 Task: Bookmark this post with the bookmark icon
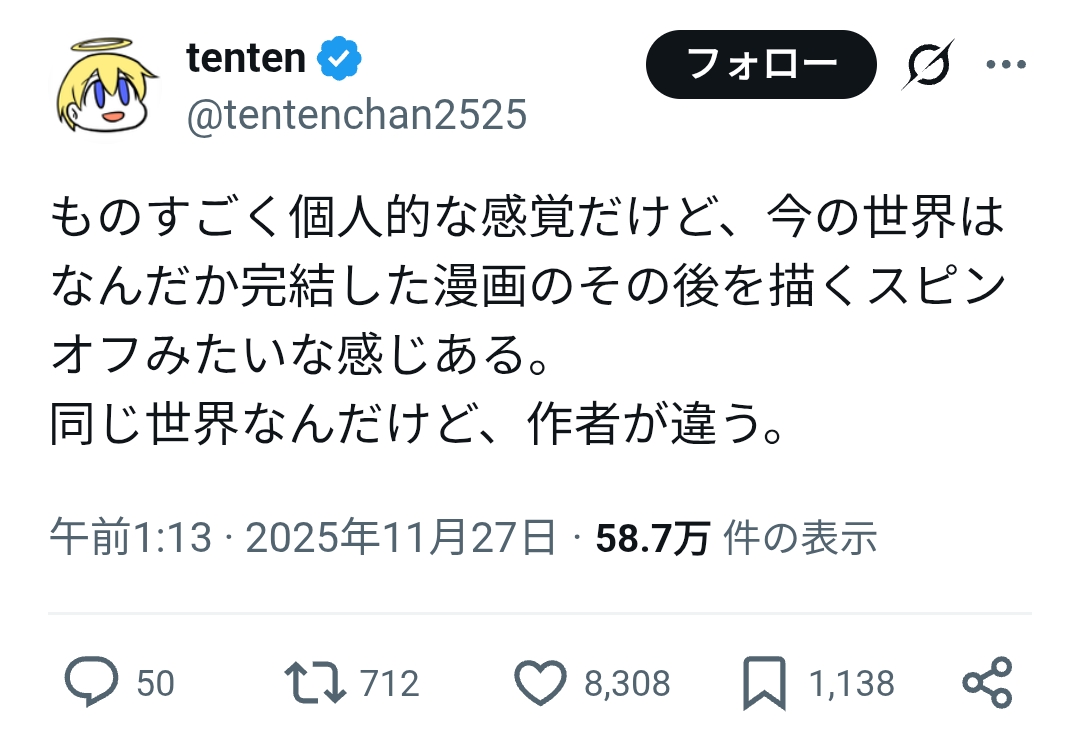764,683
